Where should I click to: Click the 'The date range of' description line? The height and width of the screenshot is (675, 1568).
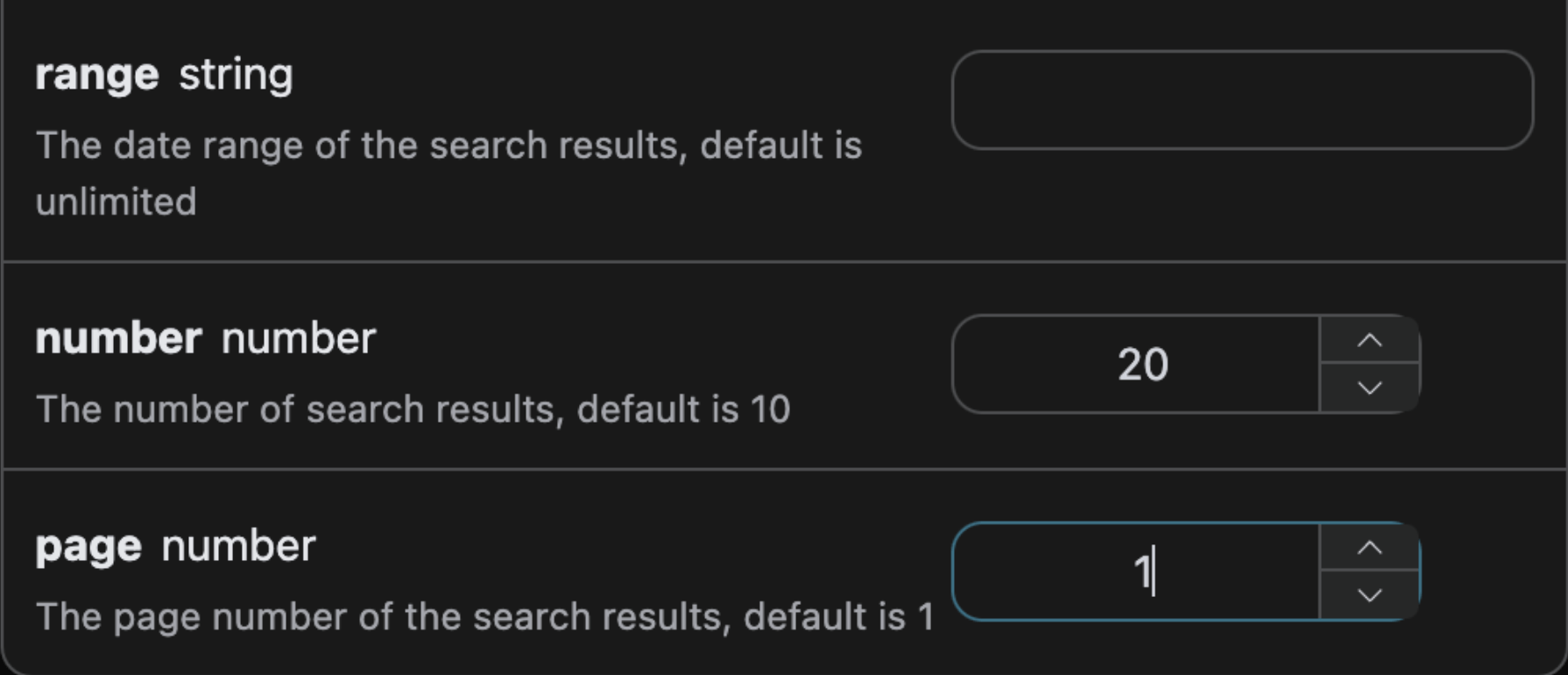pyautogui.click(x=449, y=146)
